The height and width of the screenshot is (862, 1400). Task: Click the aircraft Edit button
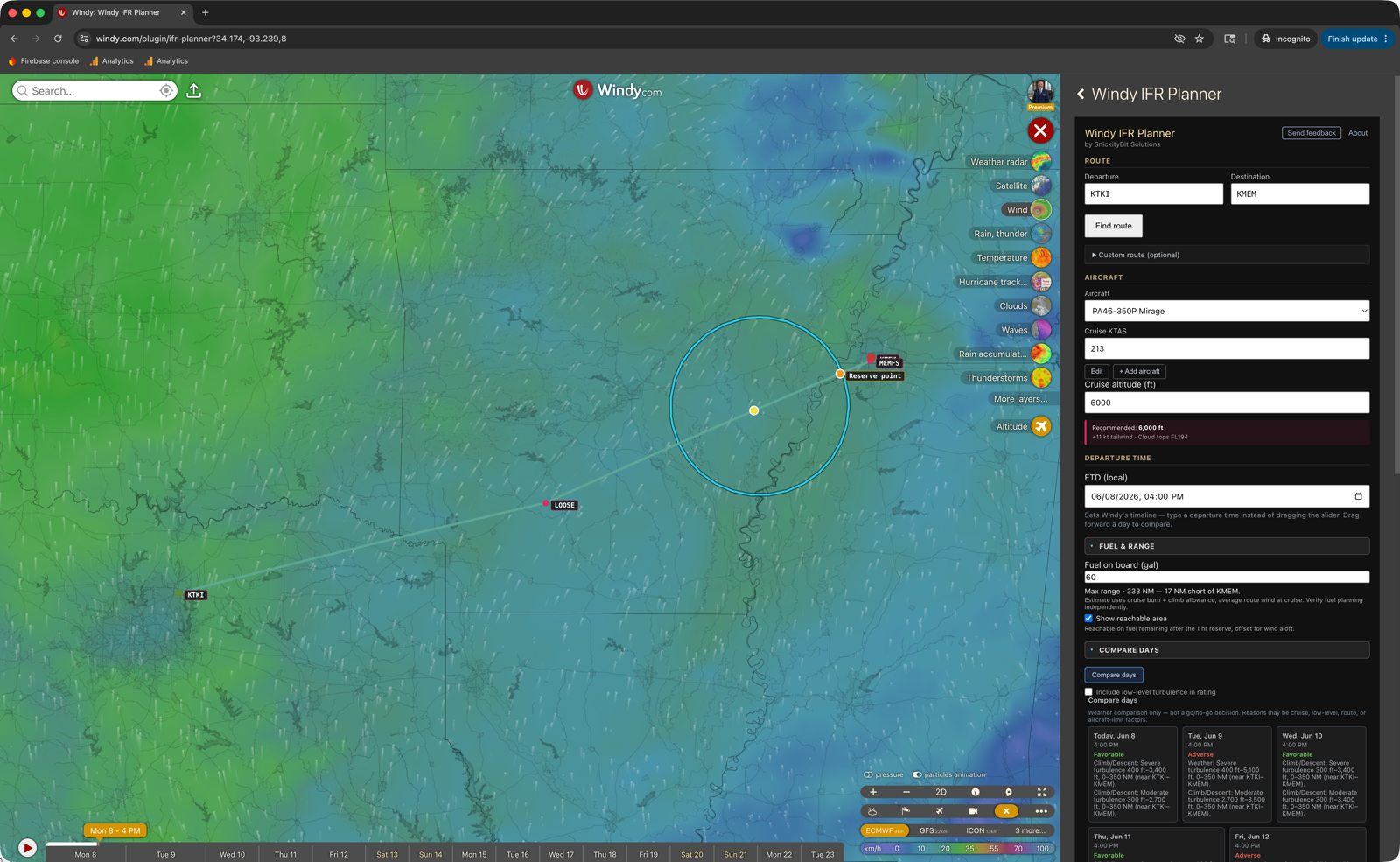pos(1096,371)
